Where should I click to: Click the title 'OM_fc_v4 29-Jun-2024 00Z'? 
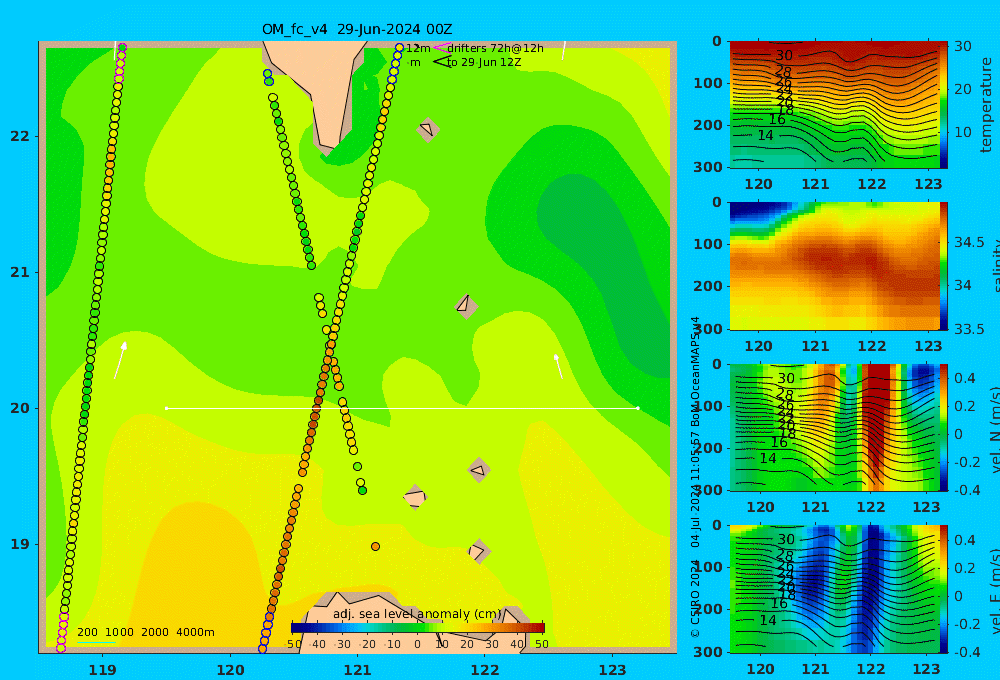(x=357, y=29)
